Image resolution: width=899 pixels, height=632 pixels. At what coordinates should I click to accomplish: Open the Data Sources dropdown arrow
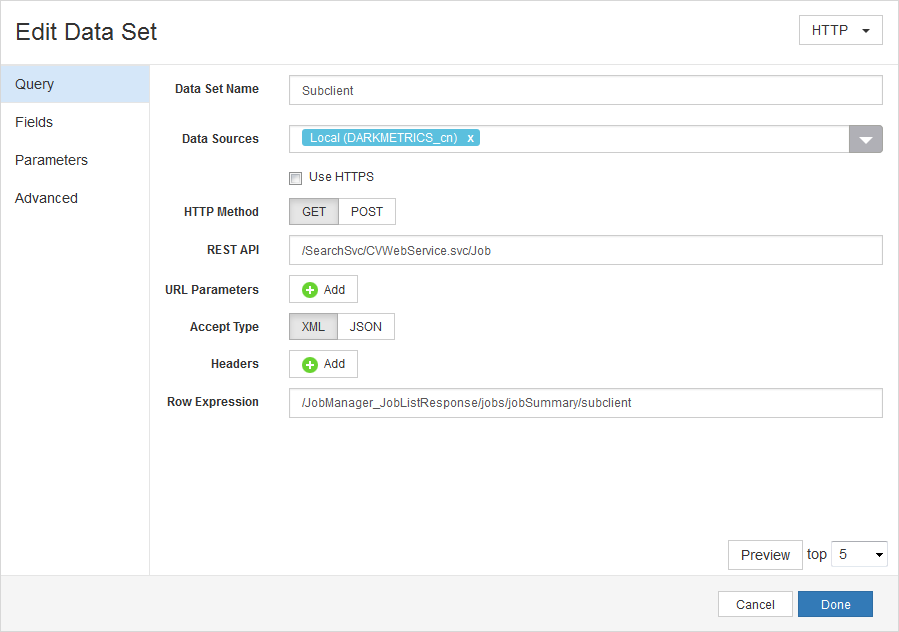pos(866,138)
